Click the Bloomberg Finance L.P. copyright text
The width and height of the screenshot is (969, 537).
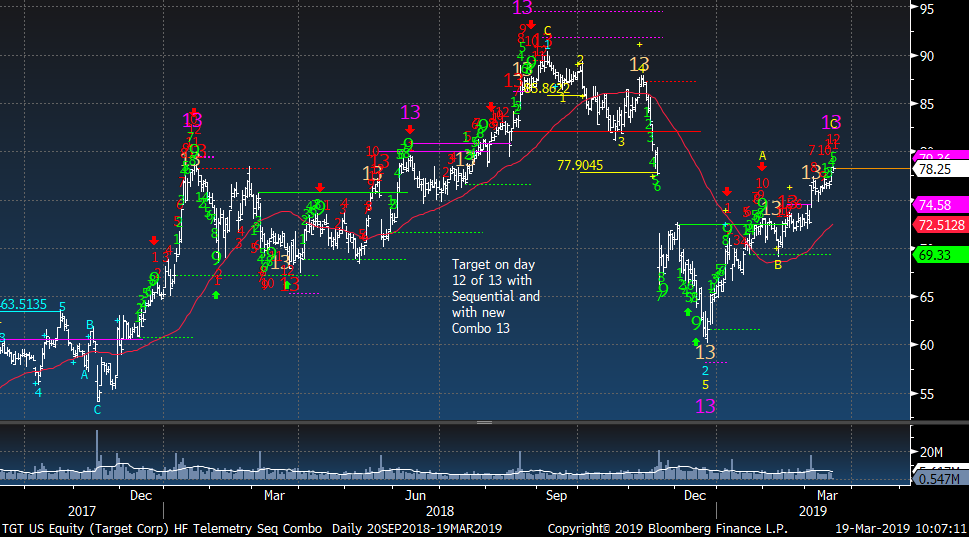pos(667,529)
